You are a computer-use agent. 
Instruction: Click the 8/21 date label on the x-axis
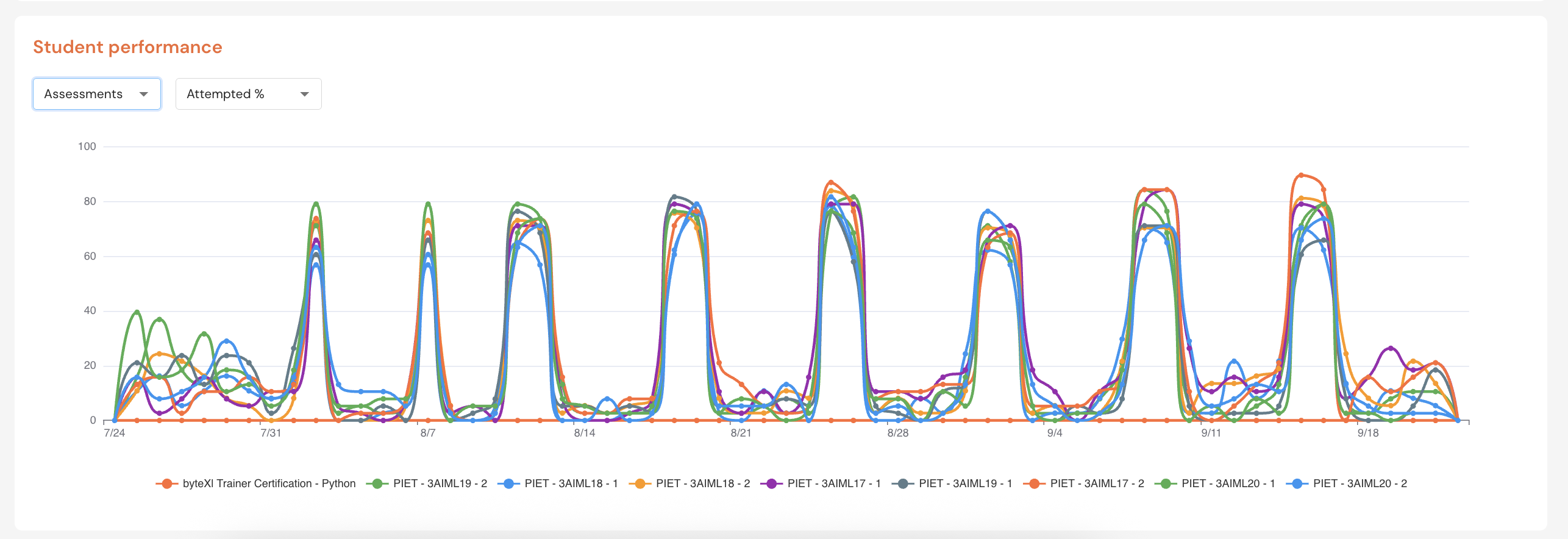[x=741, y=433]
